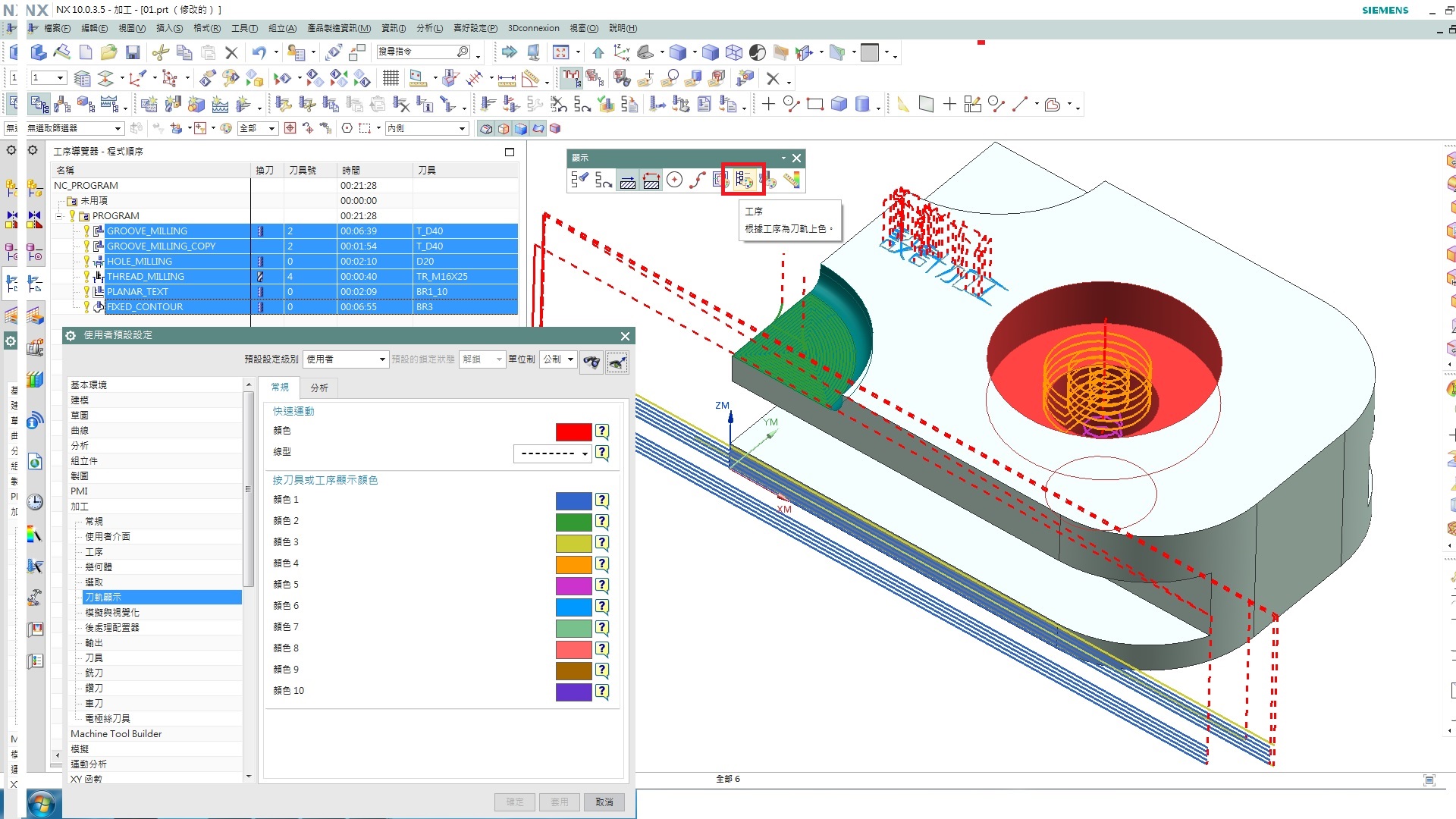Click the red rapid motion color swatch

pos(573,432)
